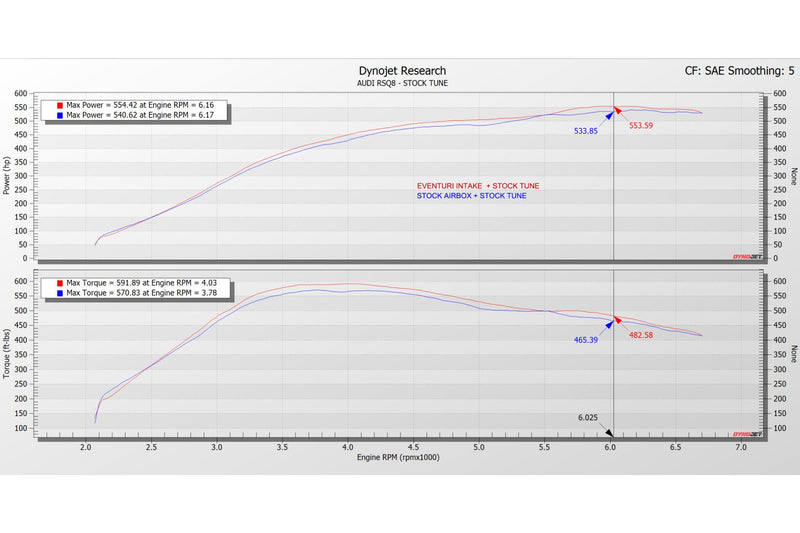Click the AUDI RSQ8 - STOCK TUNE subtitle
The image size is (800, 533).
click(400, 83)
